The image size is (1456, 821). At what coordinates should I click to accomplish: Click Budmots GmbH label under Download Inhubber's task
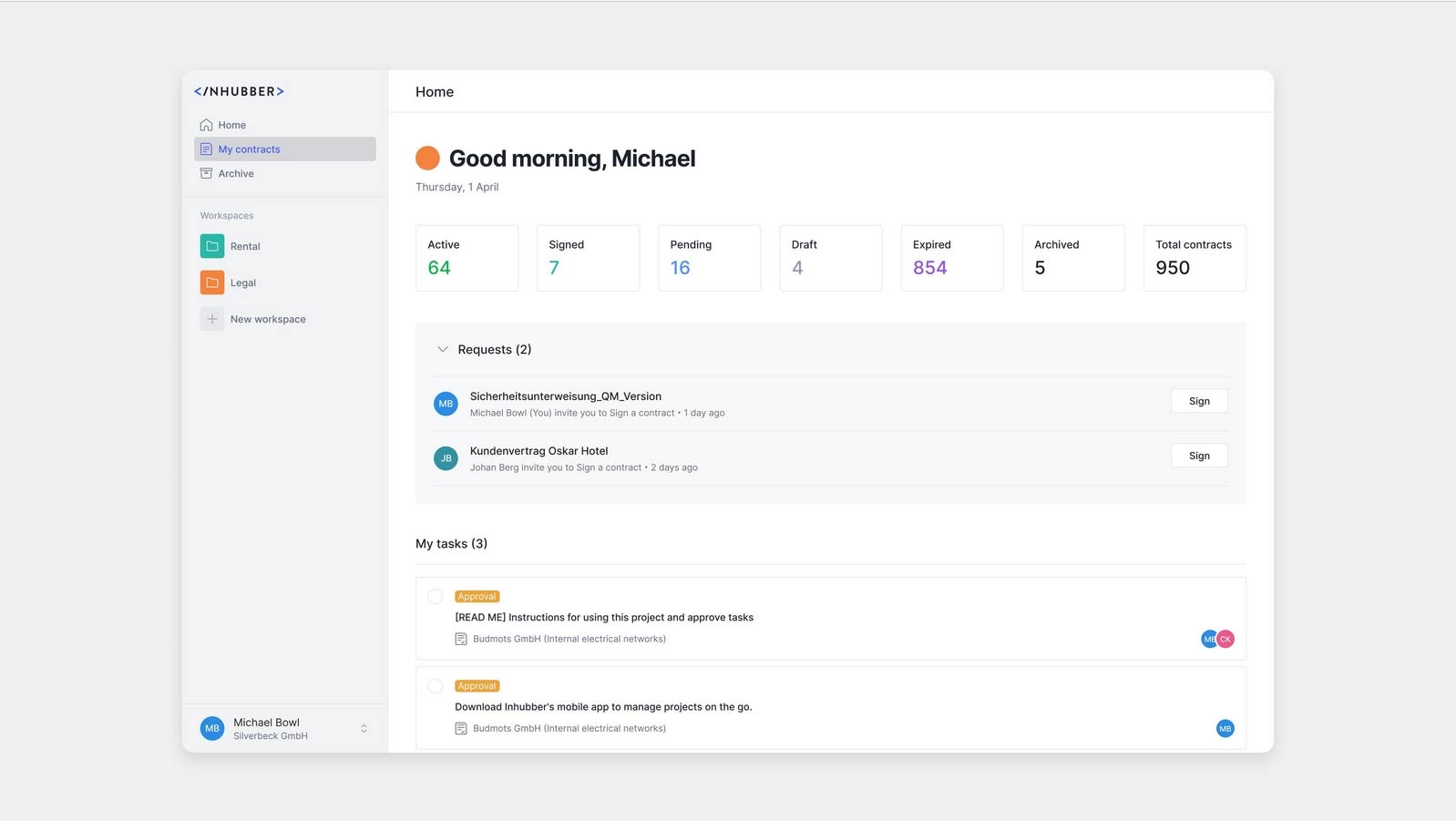[x=569, y=728]
